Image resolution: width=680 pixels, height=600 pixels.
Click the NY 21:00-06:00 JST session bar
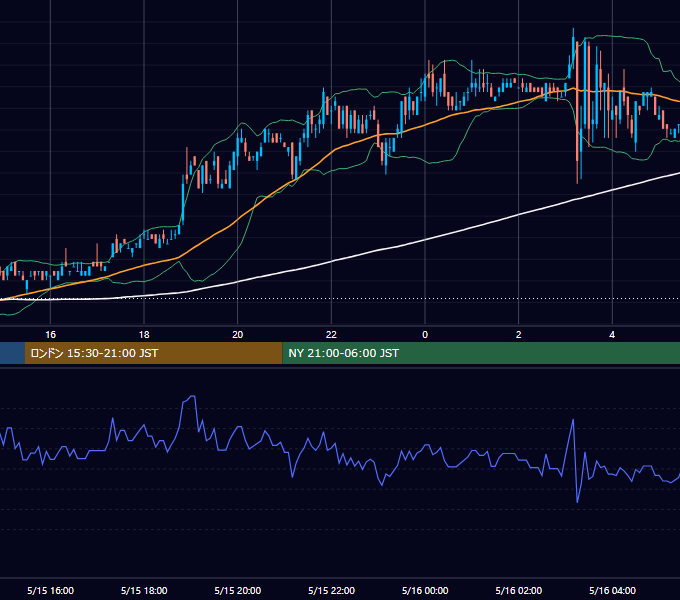[481, 353]
